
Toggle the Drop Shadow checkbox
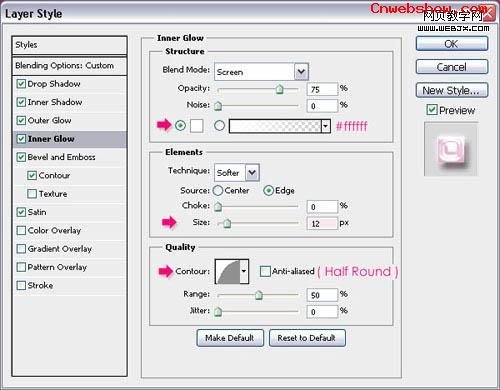(x=21, y=84)
